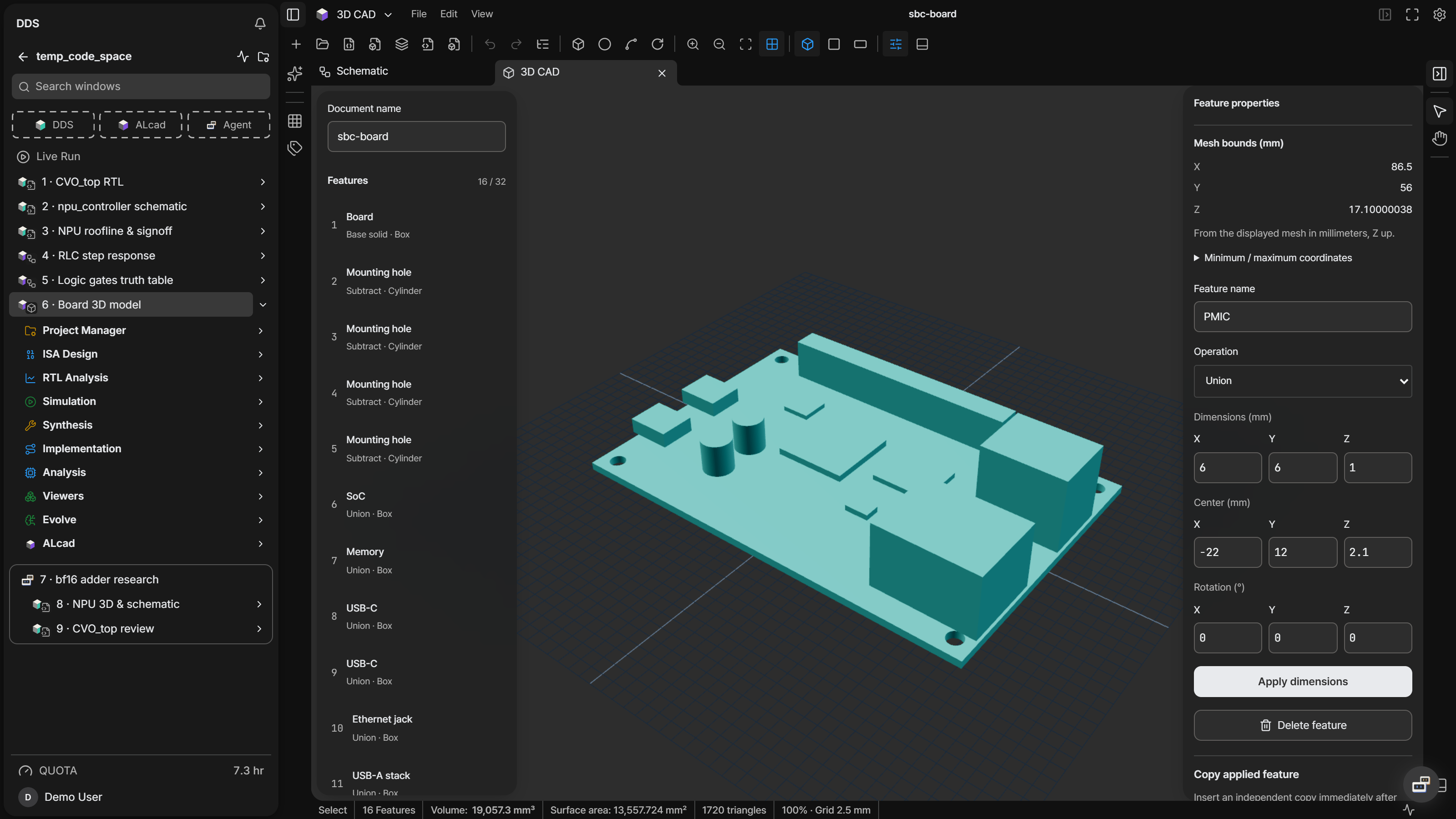1456x819 pixels.
Task: Open settings gear at top right
Action: click(1439, 14)
